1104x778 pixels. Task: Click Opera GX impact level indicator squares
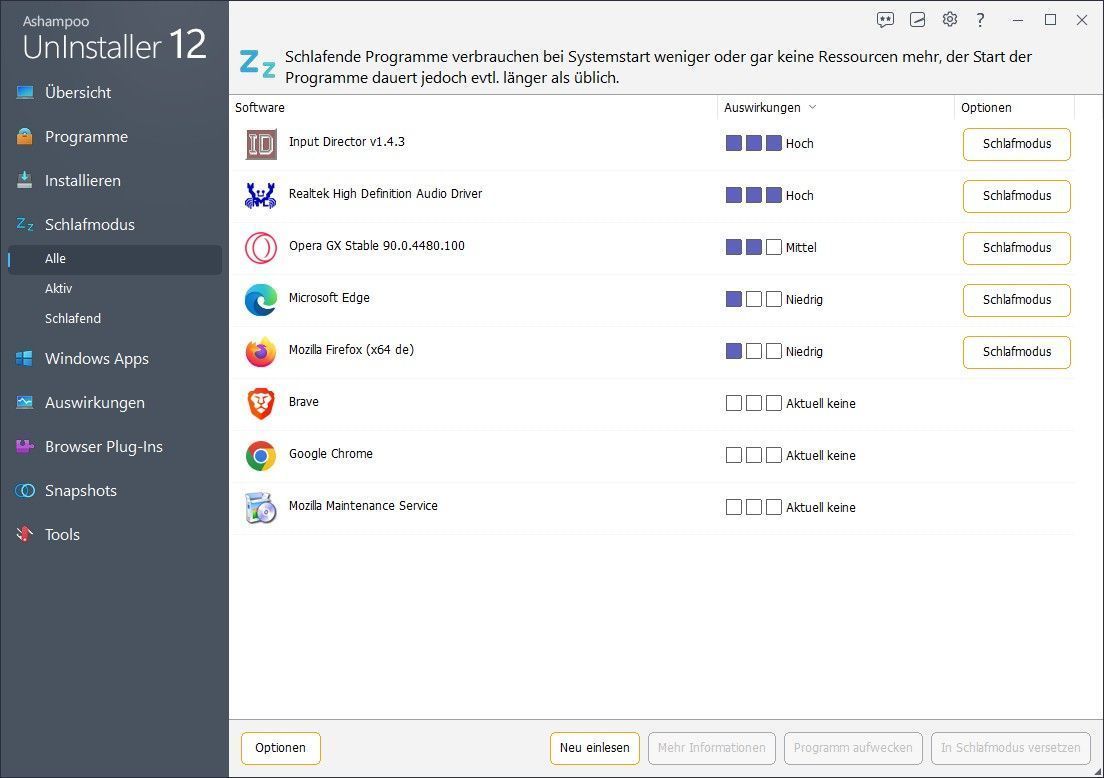click(753, 248)
